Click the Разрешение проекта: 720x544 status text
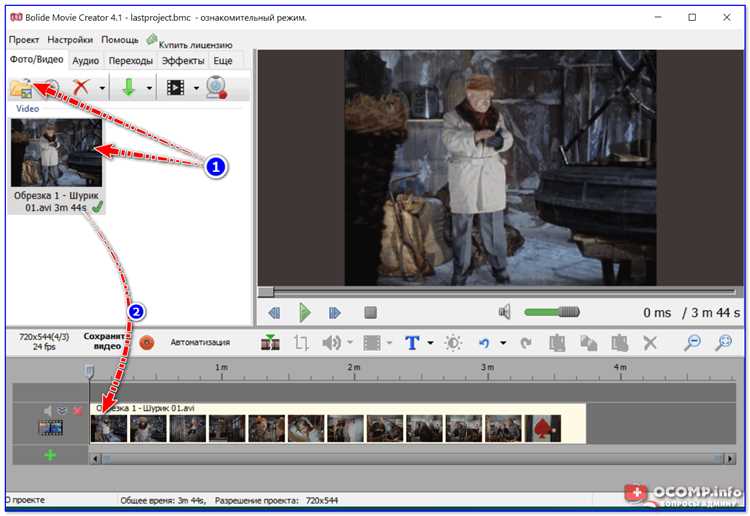The width and height of the screenshot is (750, 516). pos(276,501)
